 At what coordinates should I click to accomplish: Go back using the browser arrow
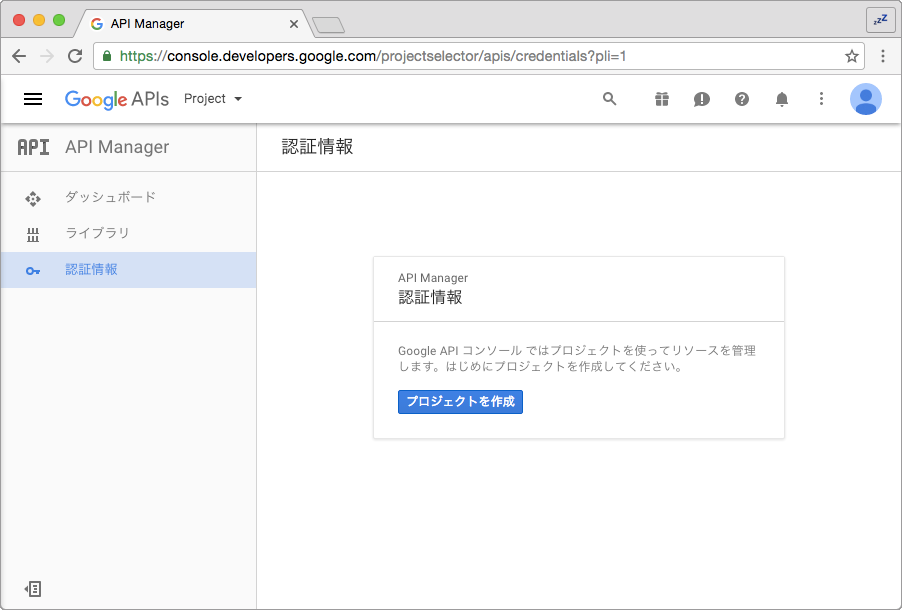click(x=19, y=56)
